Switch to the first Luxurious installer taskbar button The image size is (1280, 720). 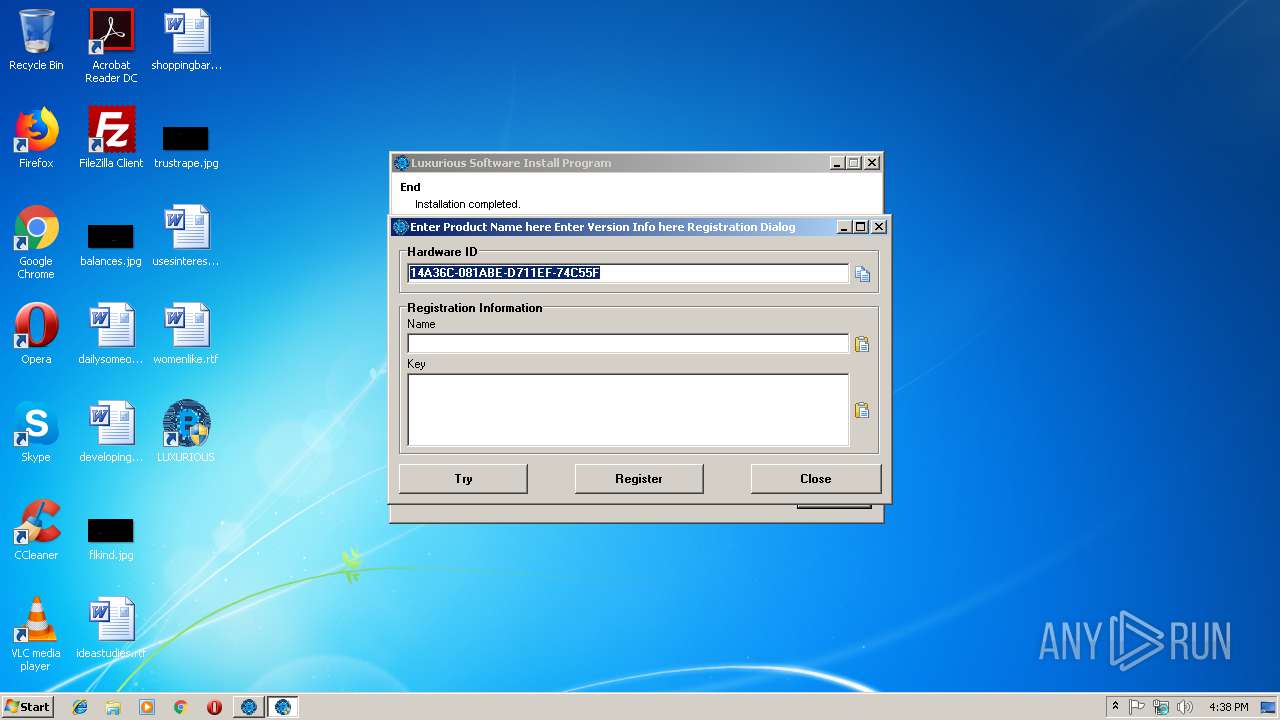tap(249, 707)
